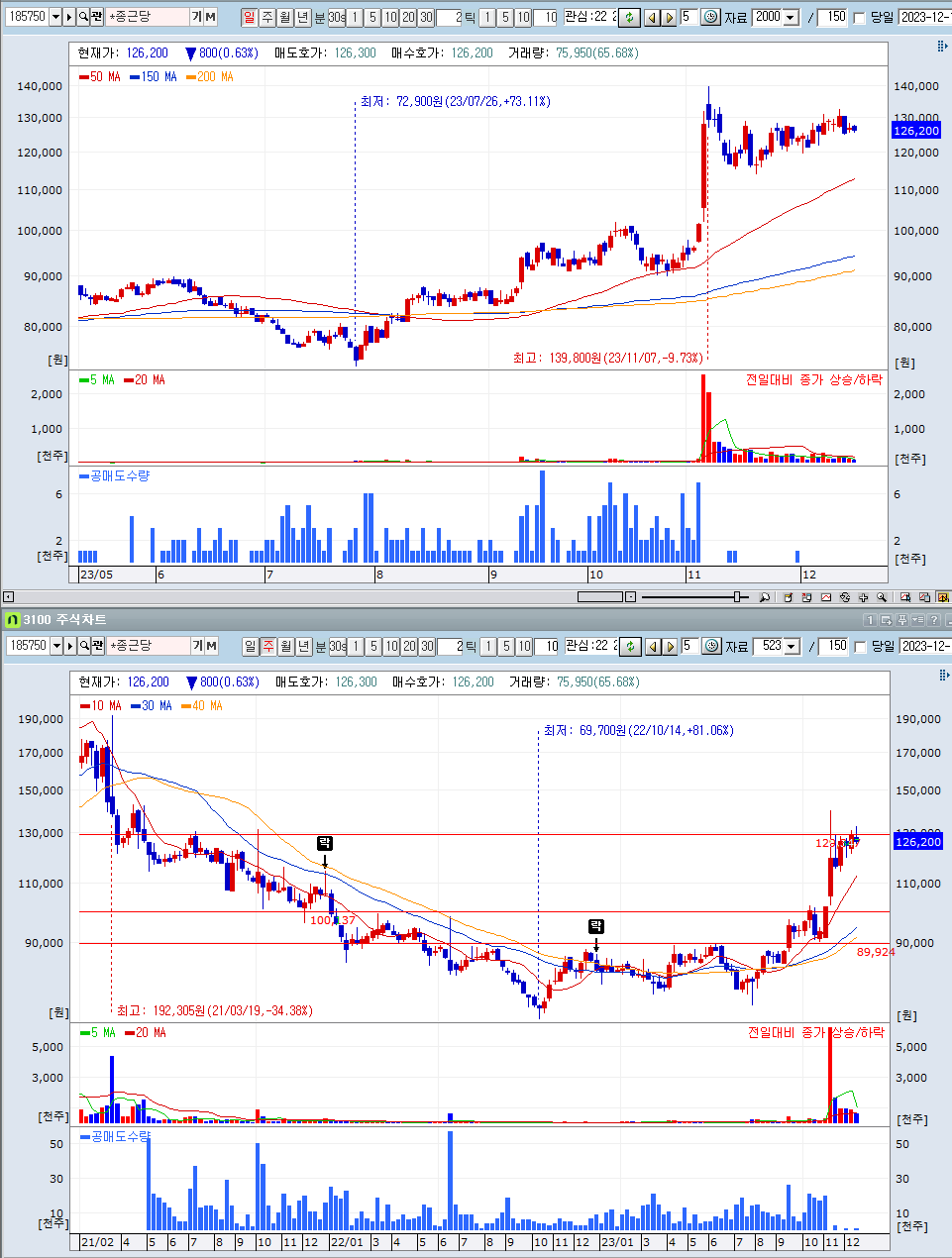Click the M icon in upper chart toolbar
952x1258 pixels.
click(211, 17)
